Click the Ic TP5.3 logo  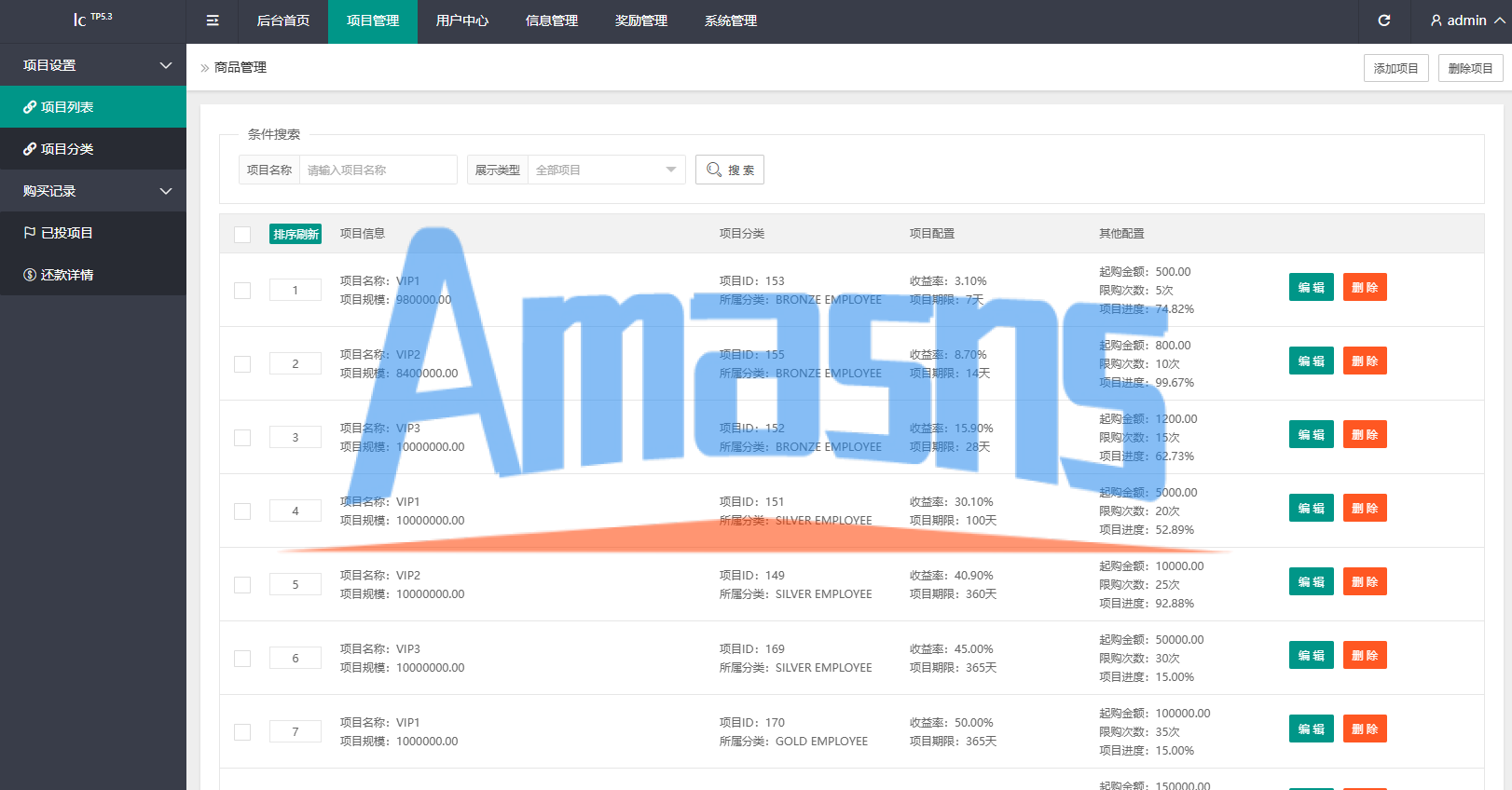point(93,20)
